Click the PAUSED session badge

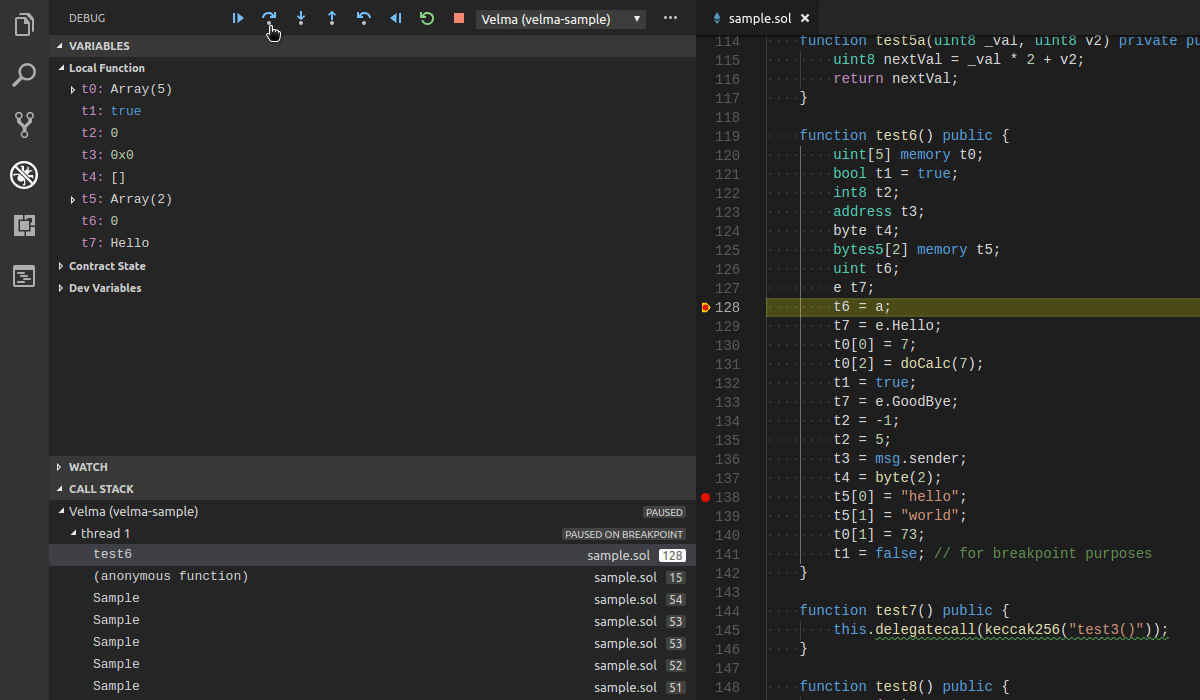665,512
